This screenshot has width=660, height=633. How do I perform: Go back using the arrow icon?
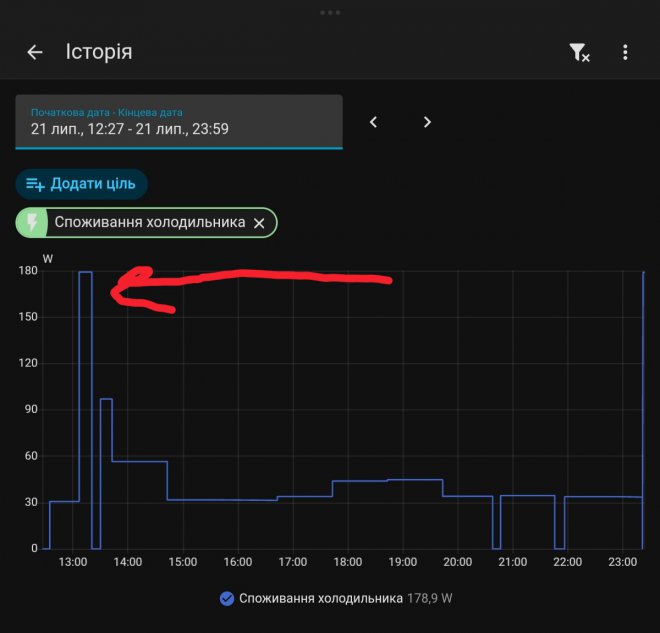(35, 52)
